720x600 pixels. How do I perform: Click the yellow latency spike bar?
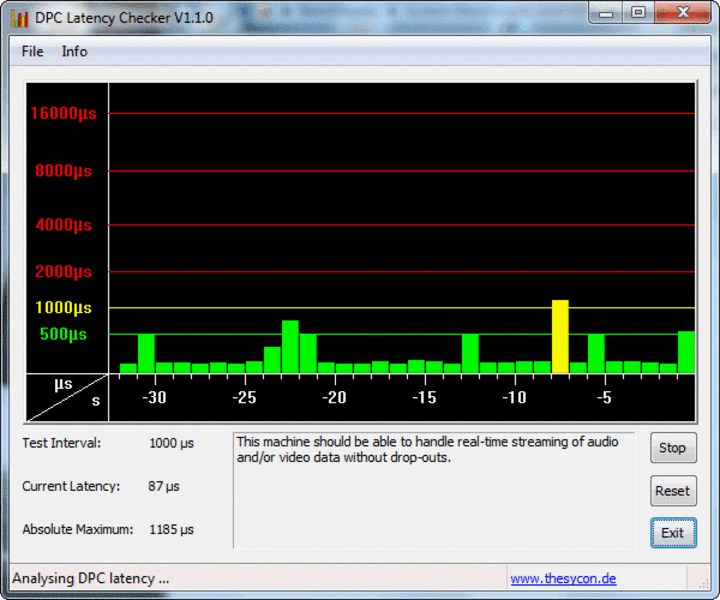click(x=560, y=336)
